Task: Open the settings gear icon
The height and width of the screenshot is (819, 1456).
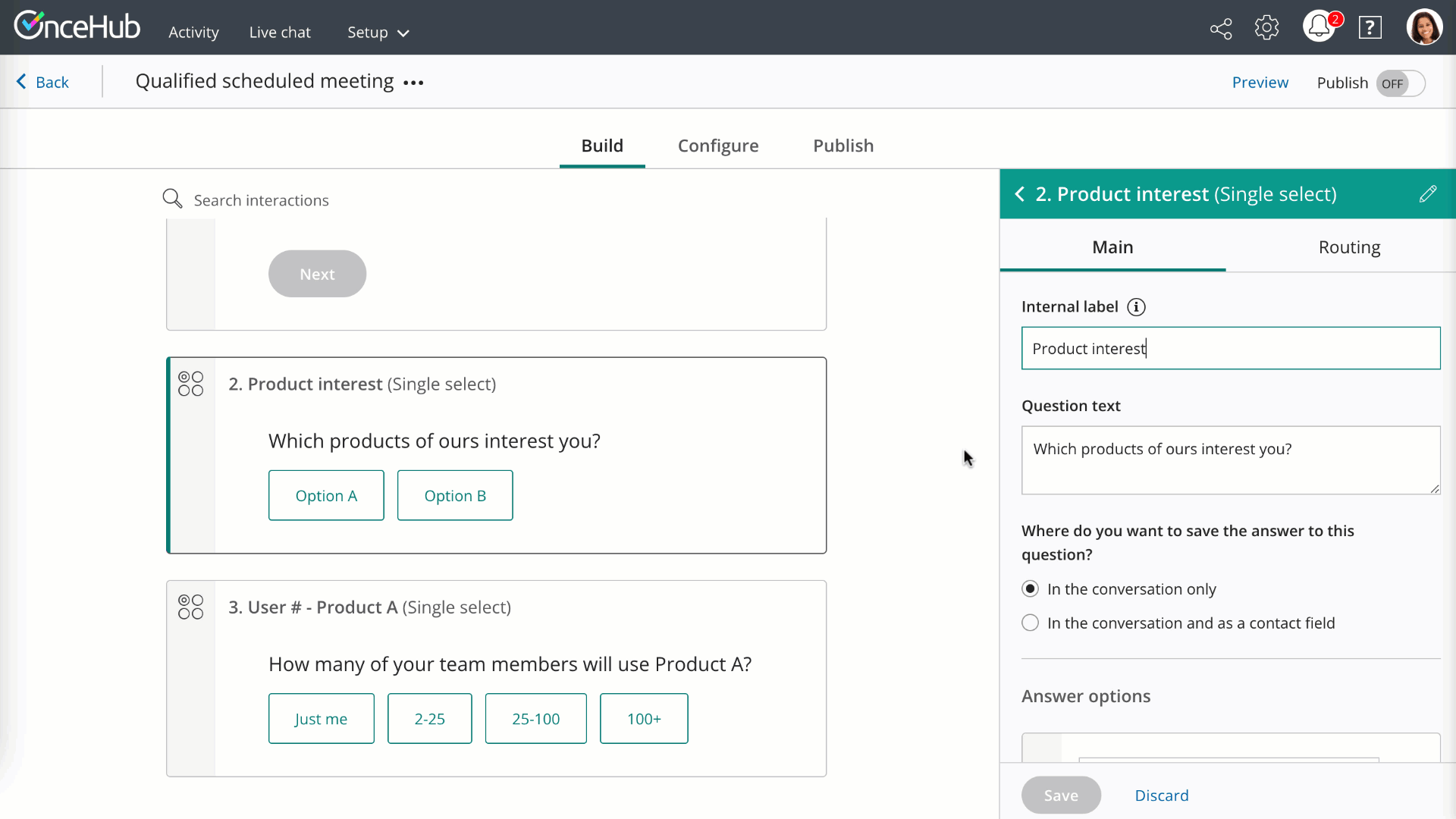Action: pyautogui.click(x=1266, y=28)
